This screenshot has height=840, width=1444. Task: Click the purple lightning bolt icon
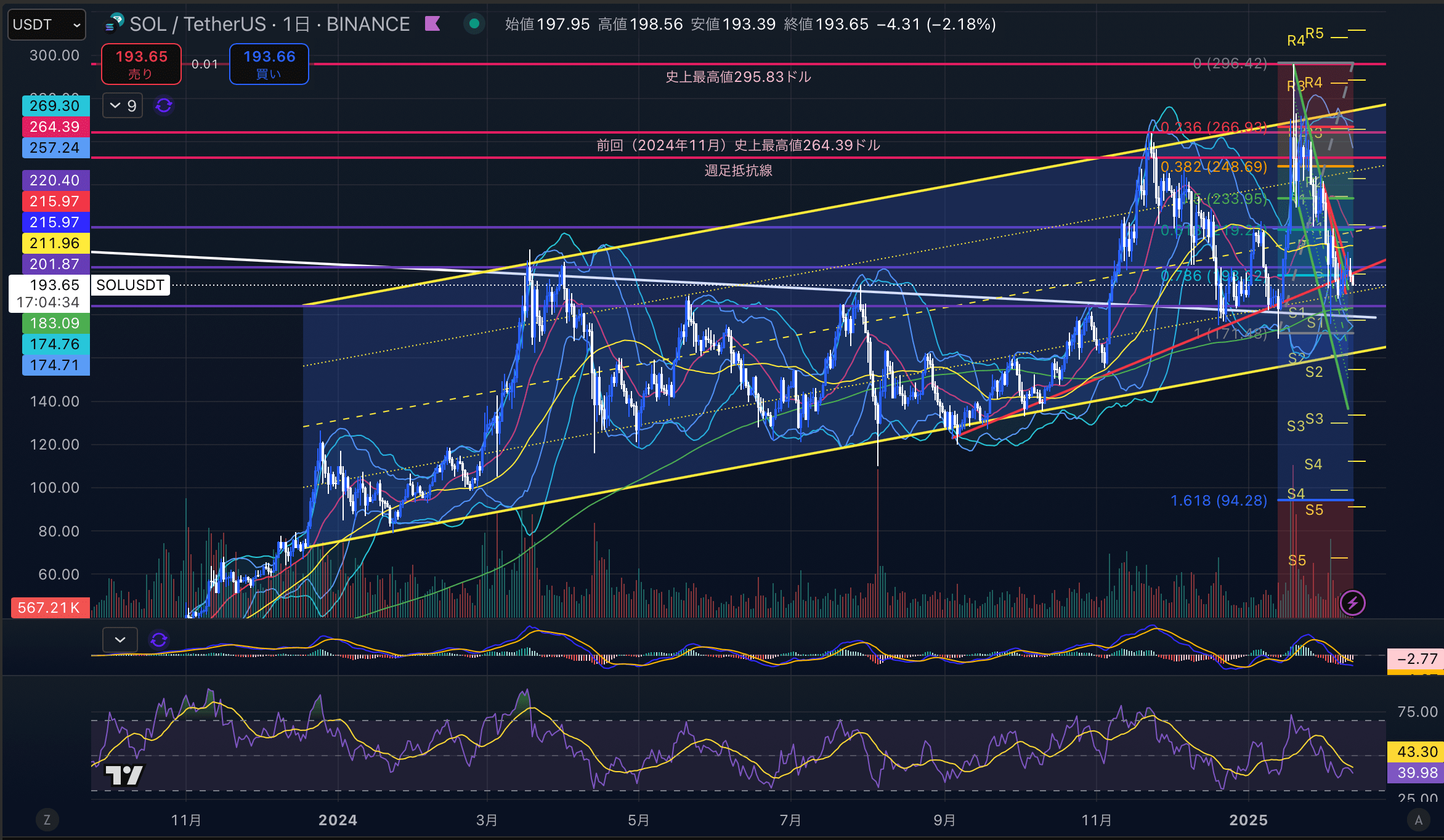click(1353, 603)
